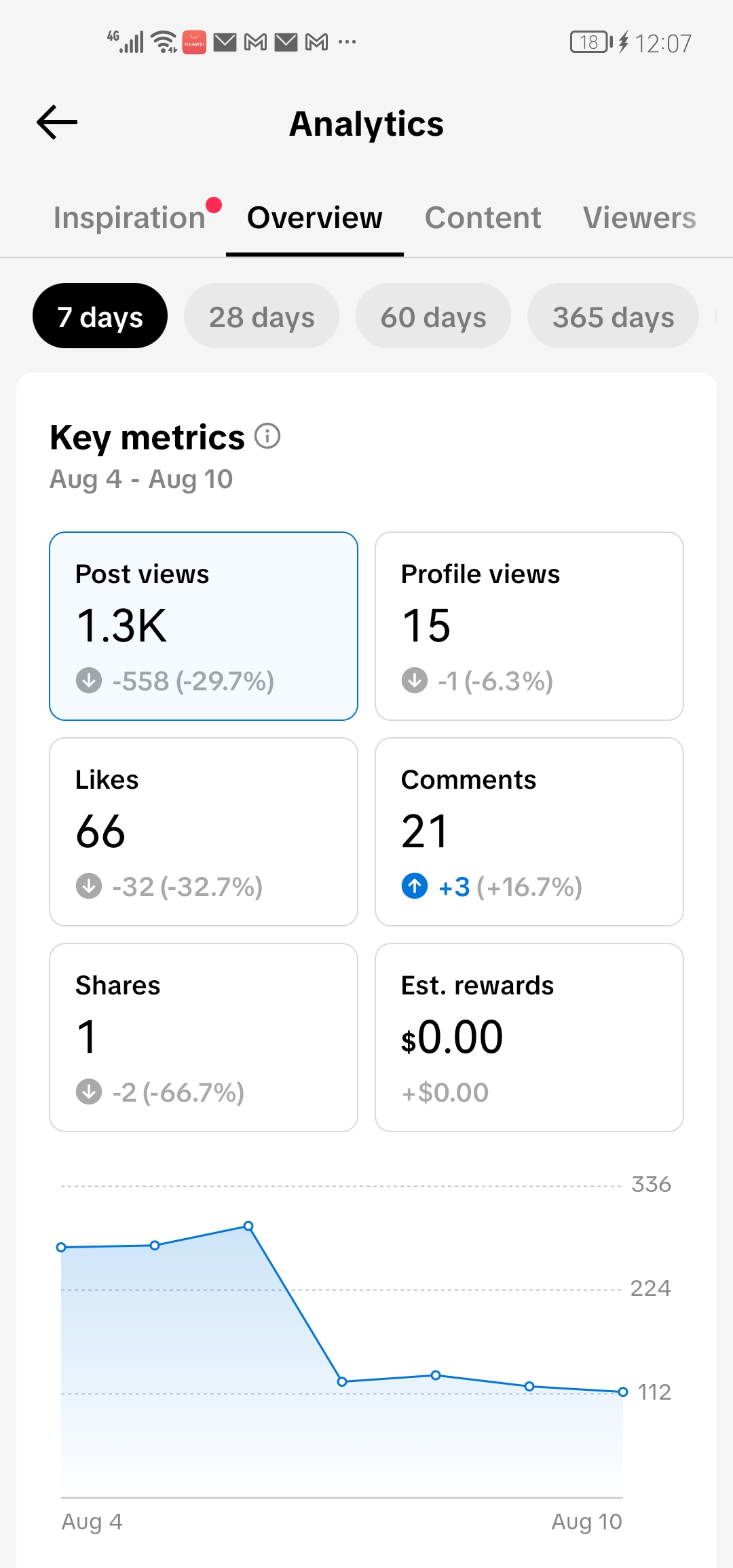Viewport: 733px width, 1568px height.
Task: Open the Key metrics info icon
Action: click(x=267, y=436)
